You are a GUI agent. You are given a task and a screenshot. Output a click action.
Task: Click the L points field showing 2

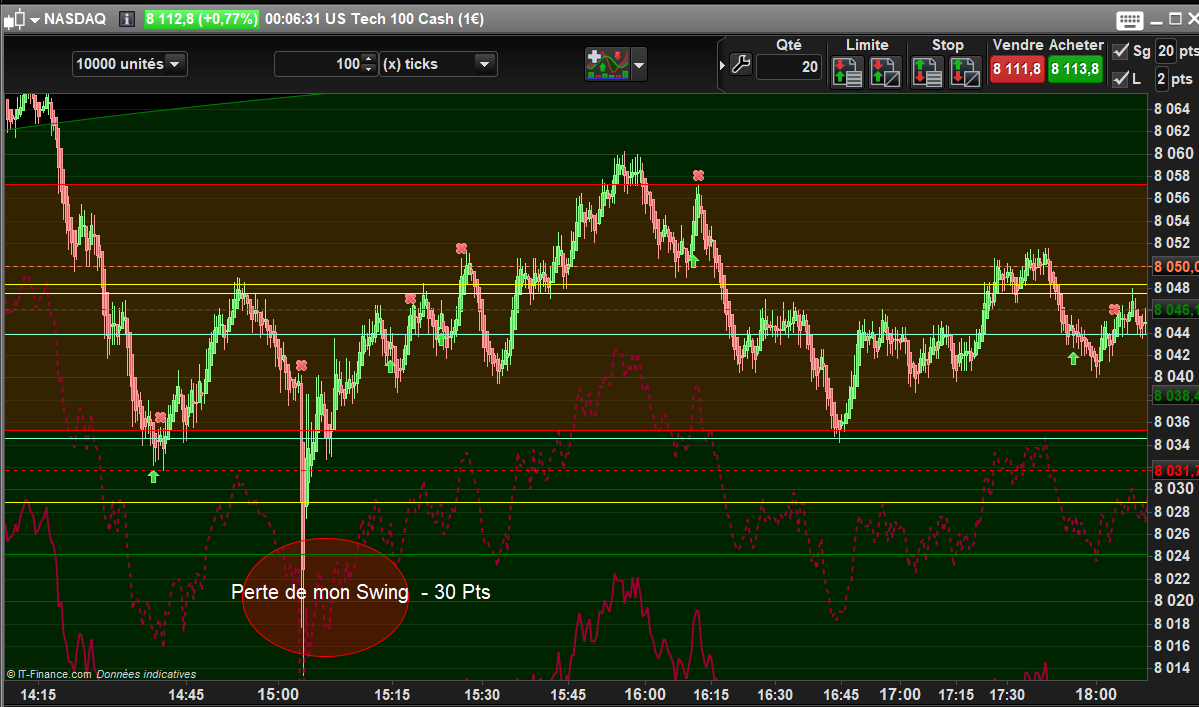[1161, 79]
